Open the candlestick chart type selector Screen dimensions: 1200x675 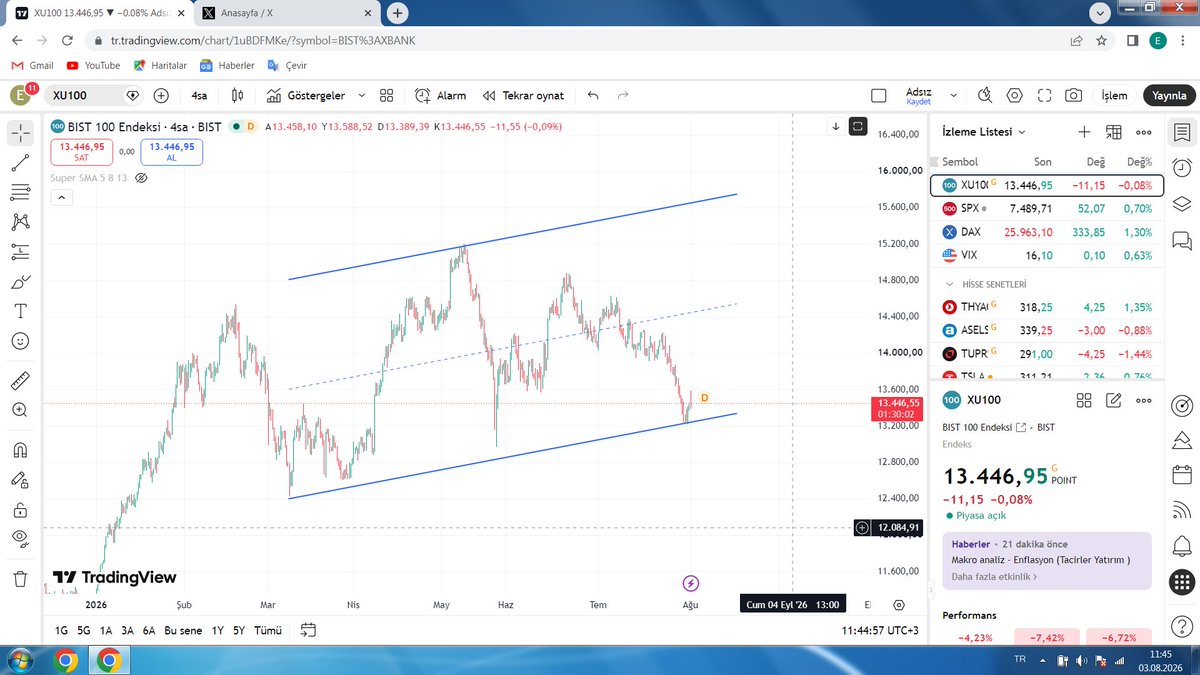pos(237,95)
